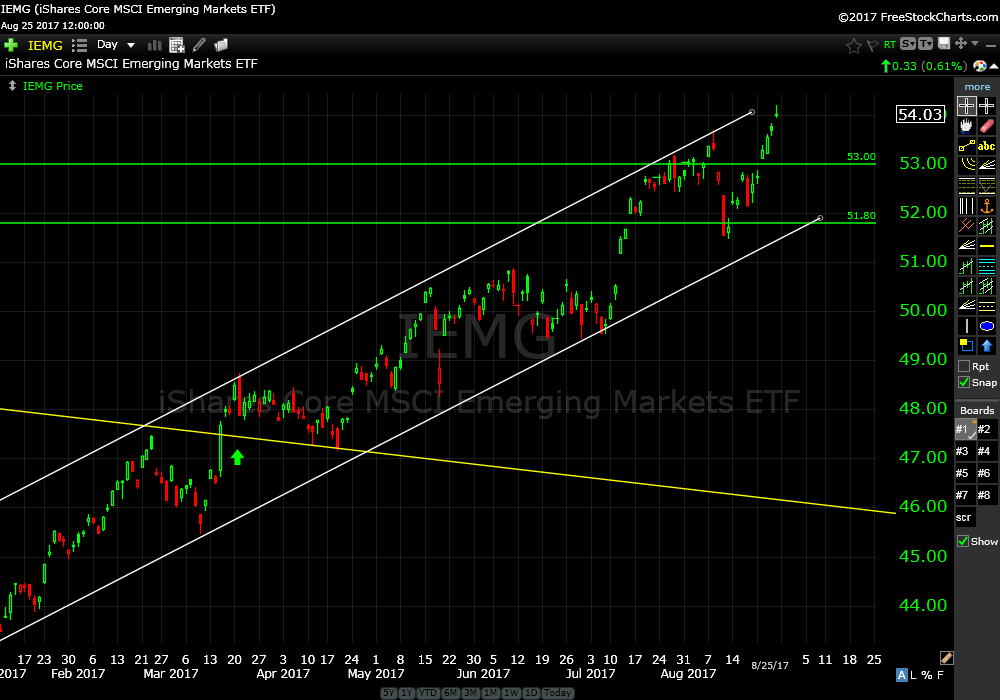Pick the blue up-arrow marker tool

(986, 346)
